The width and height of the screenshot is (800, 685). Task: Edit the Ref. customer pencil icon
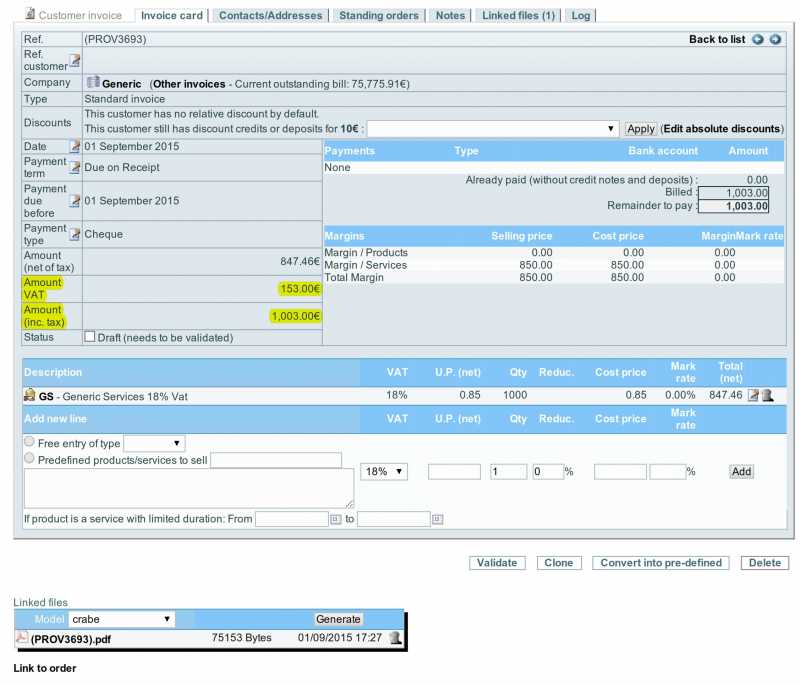coord(75,61)
